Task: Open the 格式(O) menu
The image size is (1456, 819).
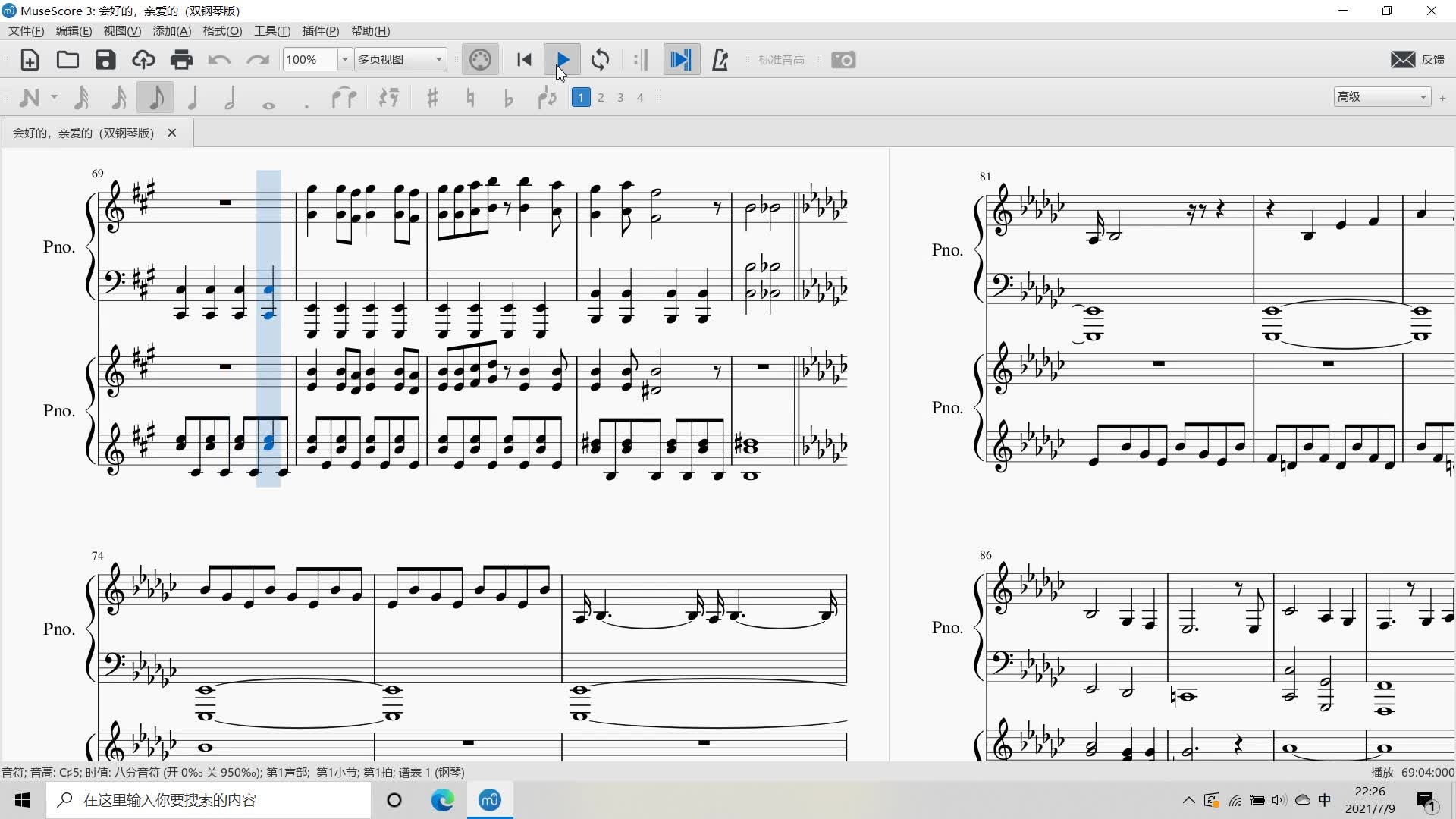Action: 222,31
